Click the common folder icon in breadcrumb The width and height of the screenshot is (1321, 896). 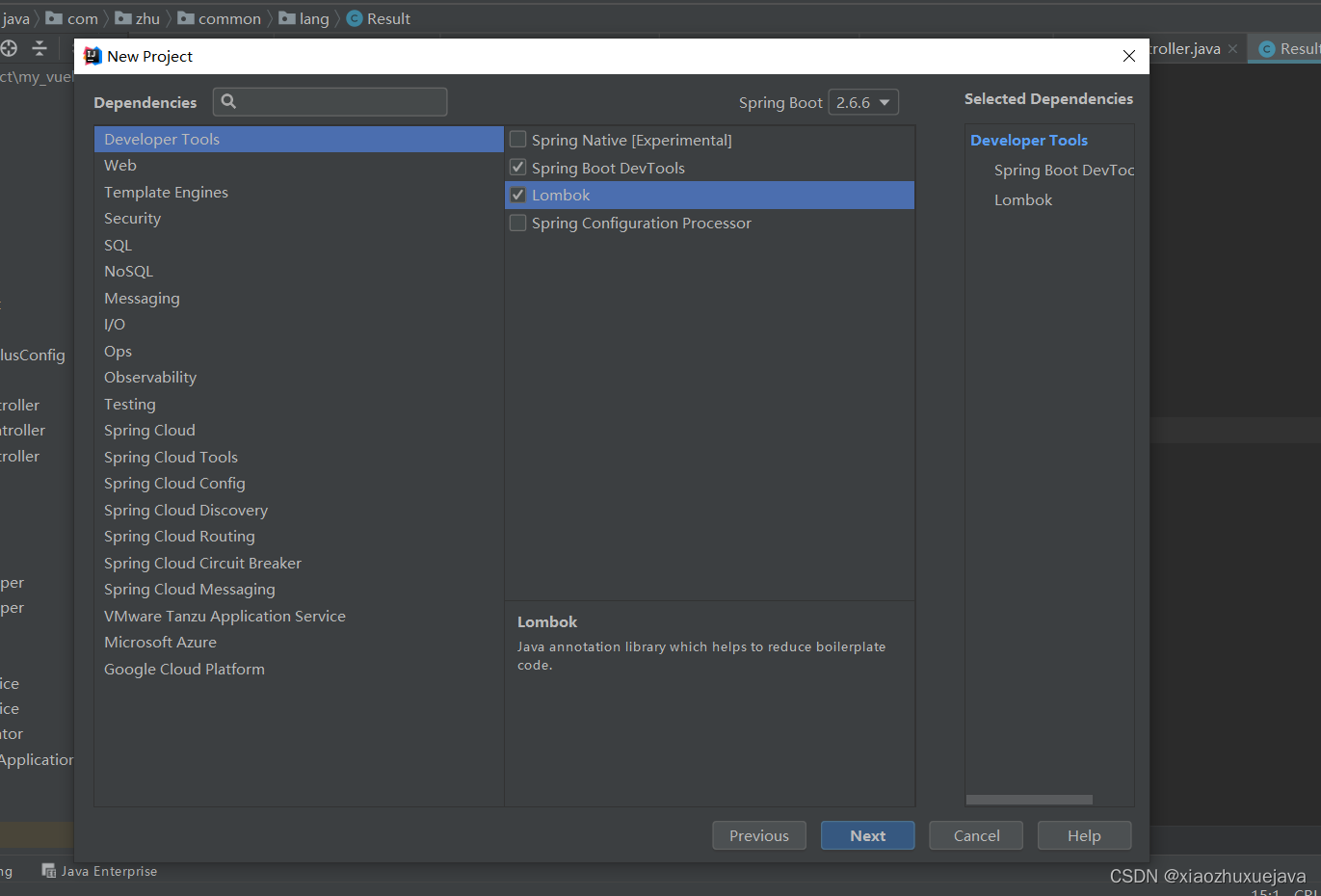(186, 18)
